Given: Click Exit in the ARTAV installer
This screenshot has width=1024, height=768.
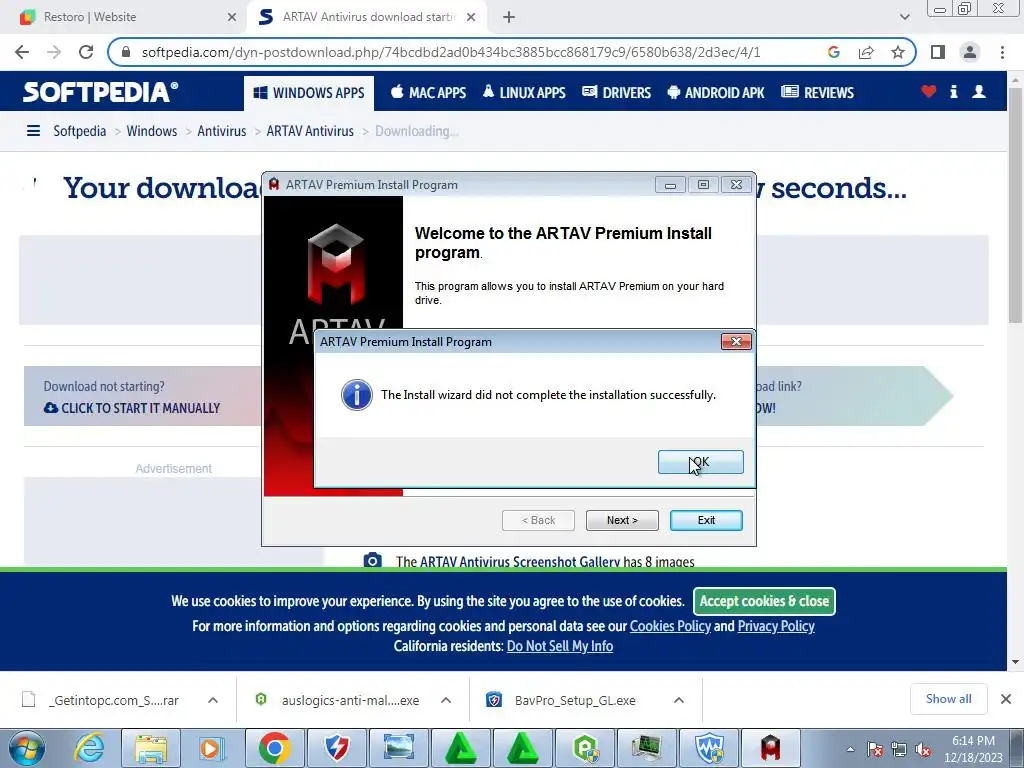Looking at the screenshot, I should 706,520.
